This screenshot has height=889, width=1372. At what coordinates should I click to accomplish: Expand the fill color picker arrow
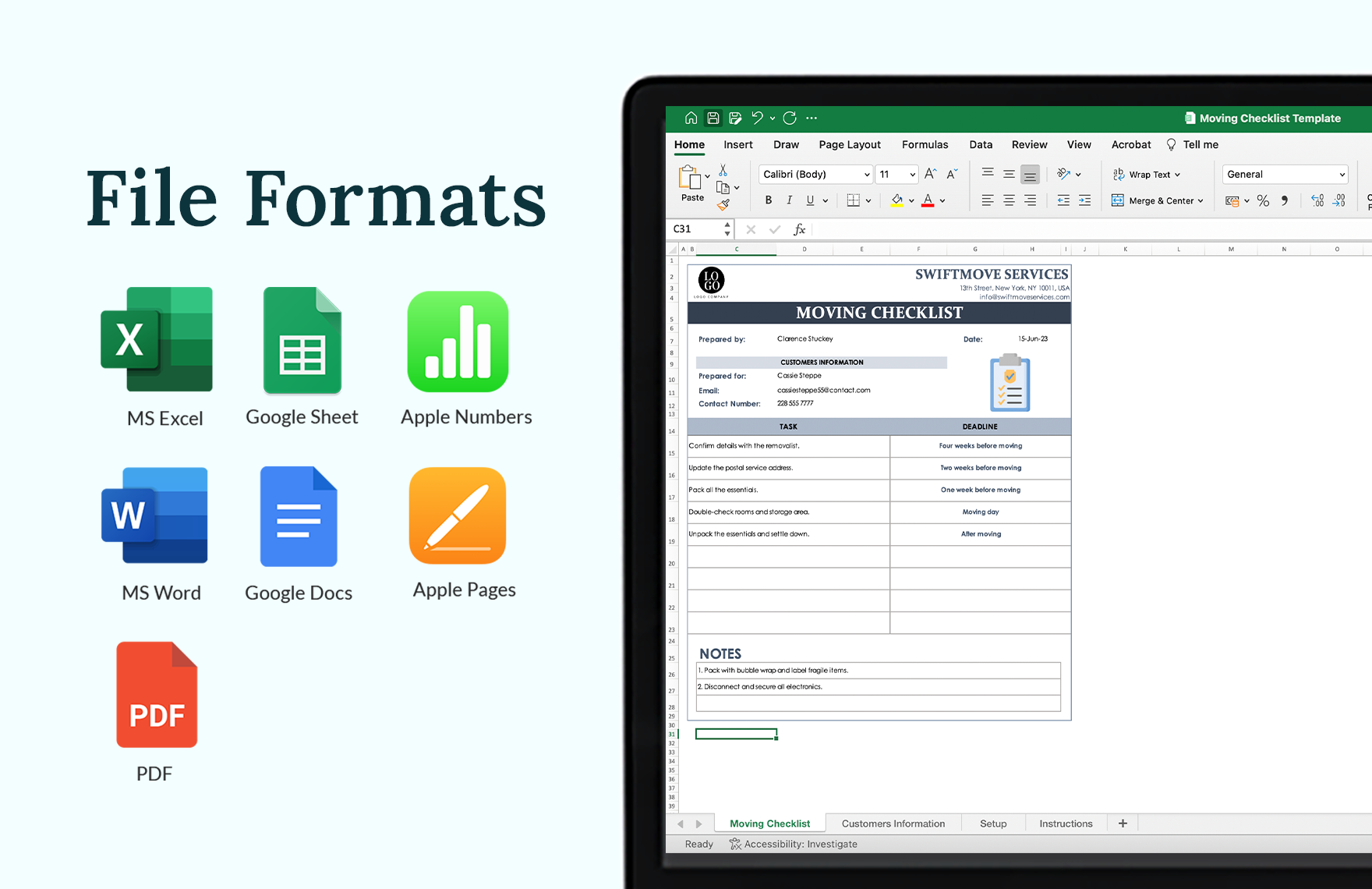click(911, 201)
